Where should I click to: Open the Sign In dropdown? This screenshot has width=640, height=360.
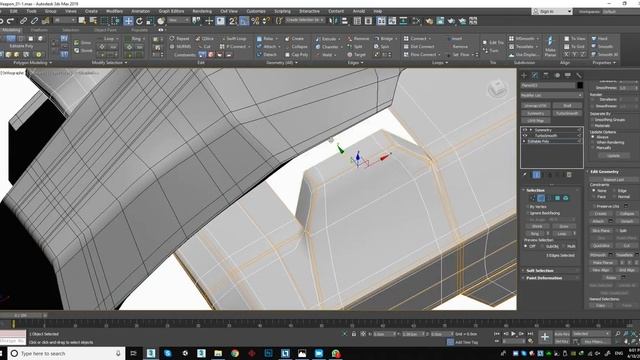click(552, 12)
